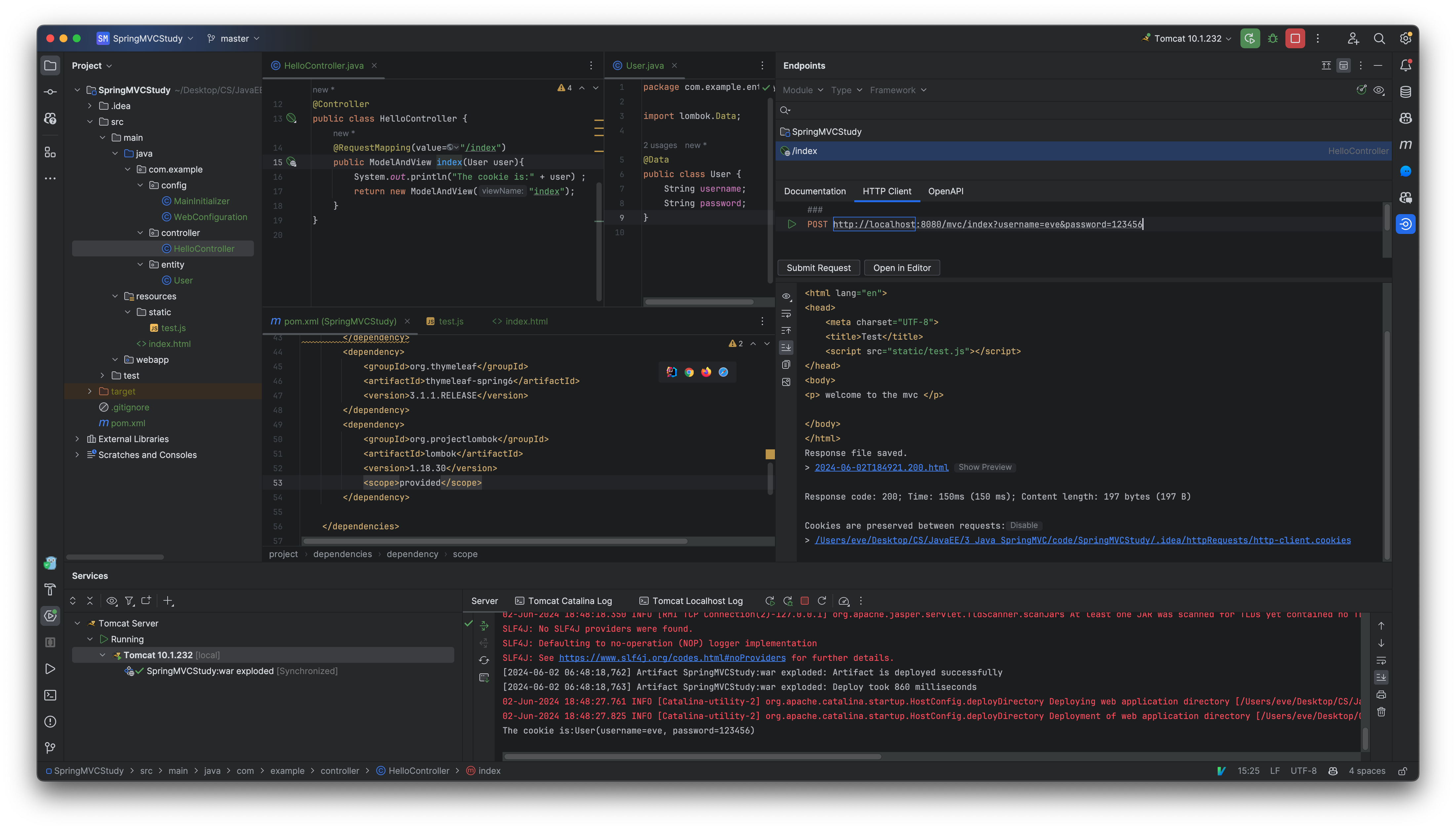This screenshot has width=1456, height=830.
Task: Switch to the OpenAPI tab
Action: [946, 192]
